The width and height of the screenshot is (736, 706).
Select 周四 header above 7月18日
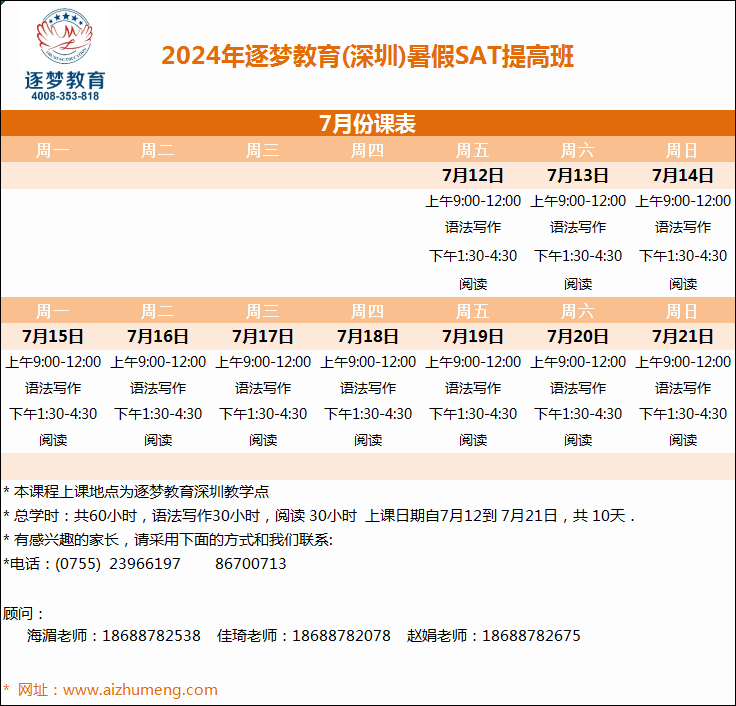click(x=368, y=311)
